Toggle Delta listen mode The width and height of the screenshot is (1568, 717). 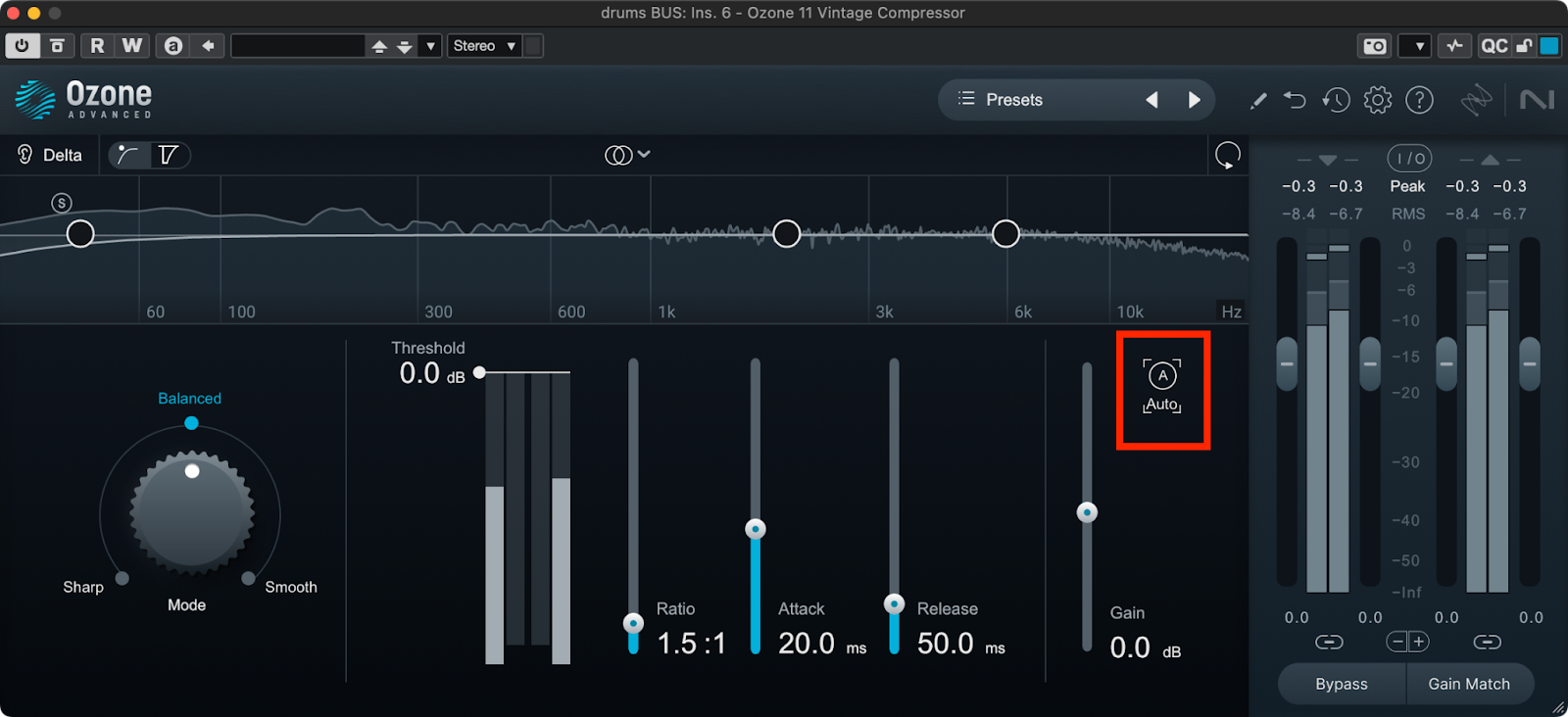[50, 155]
